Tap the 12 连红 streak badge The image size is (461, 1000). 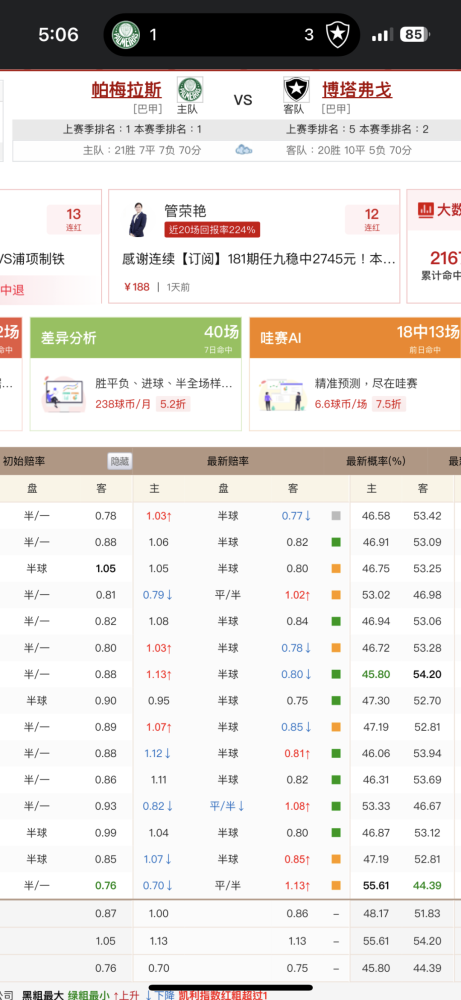pos(372,219)
